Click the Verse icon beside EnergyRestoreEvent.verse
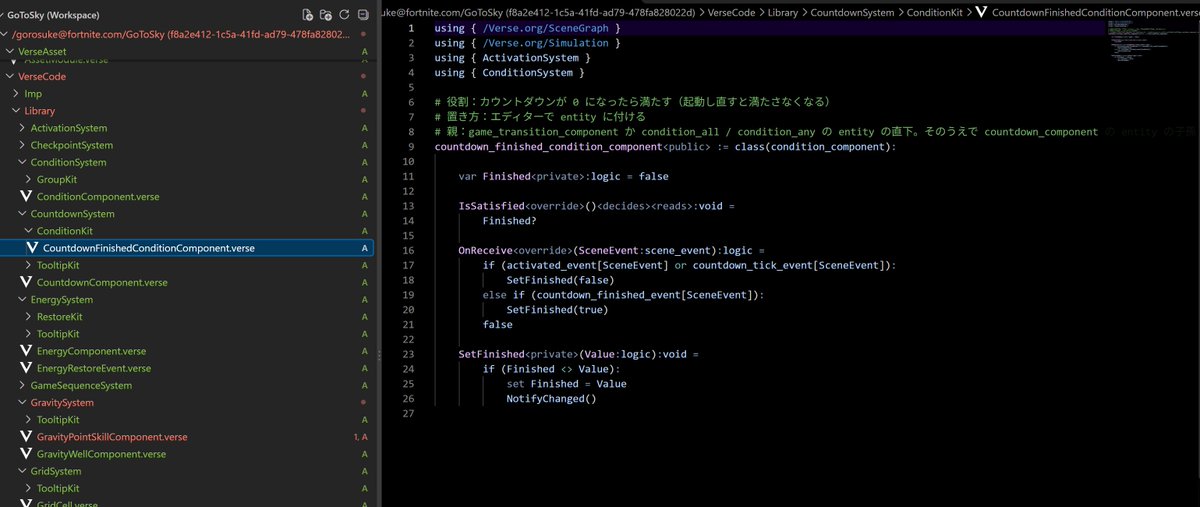 26,368
